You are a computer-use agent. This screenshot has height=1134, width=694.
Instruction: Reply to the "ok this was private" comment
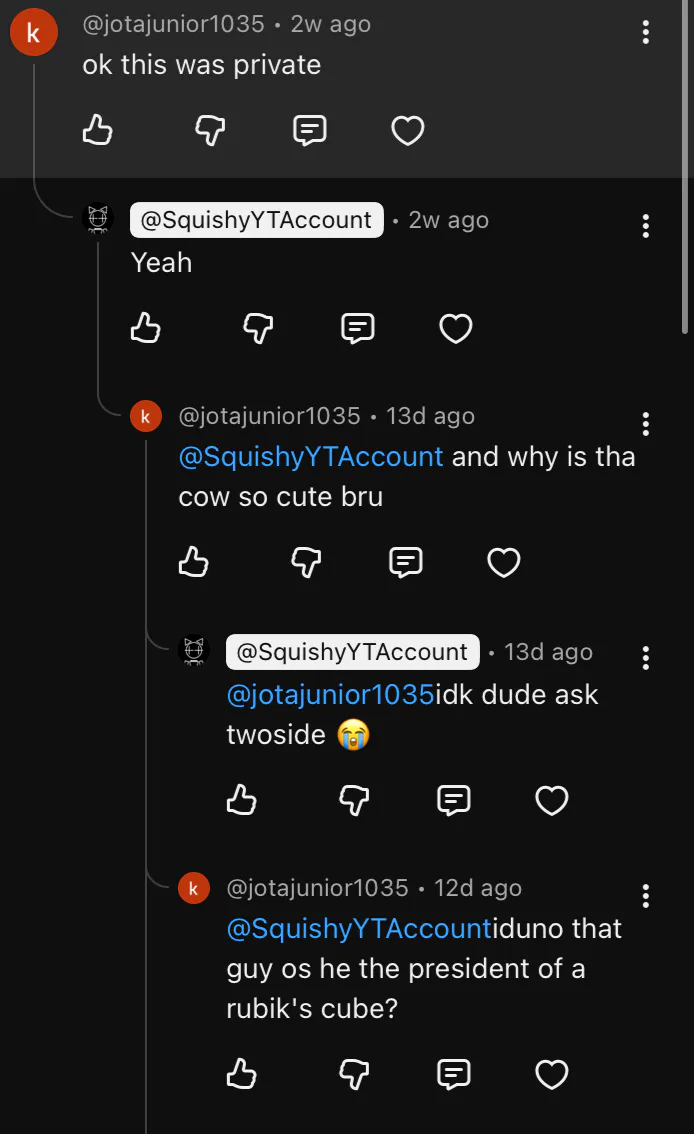click(310, 130)
